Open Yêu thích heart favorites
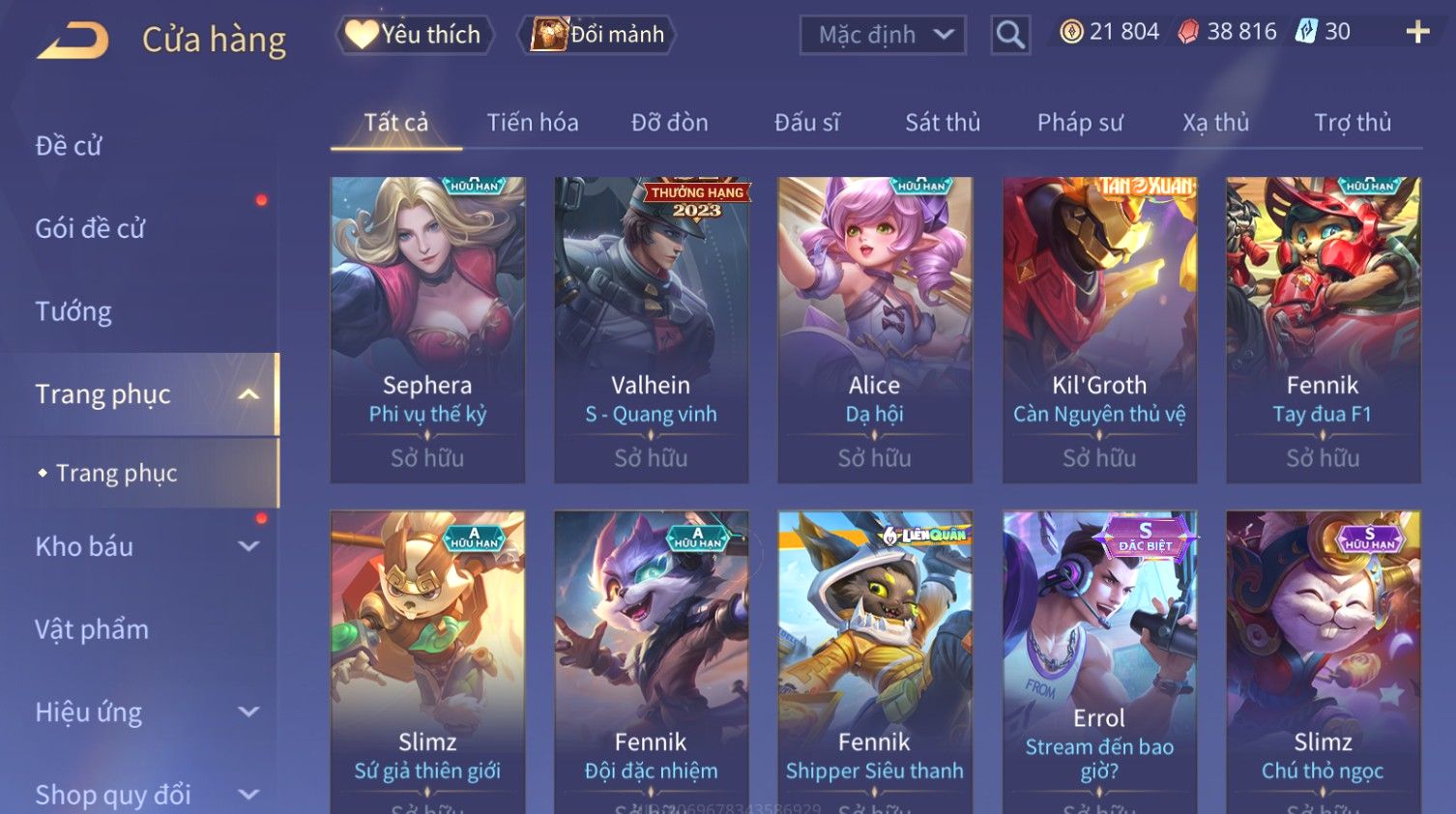The height and width of the screenshot is (814, 1456). pyautogui.click(x=415, y=35)
